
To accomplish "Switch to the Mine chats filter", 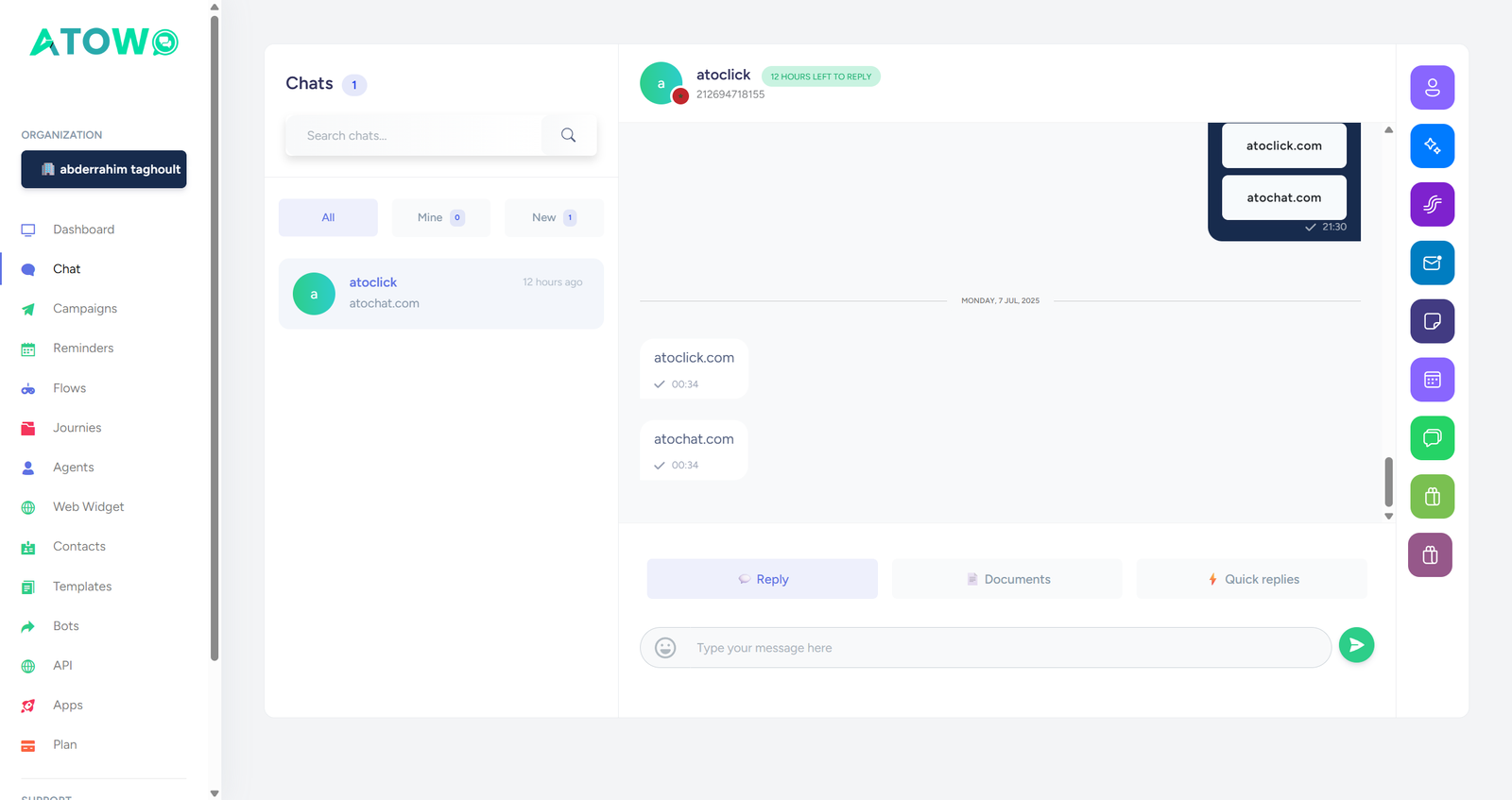I will point(440,217).
